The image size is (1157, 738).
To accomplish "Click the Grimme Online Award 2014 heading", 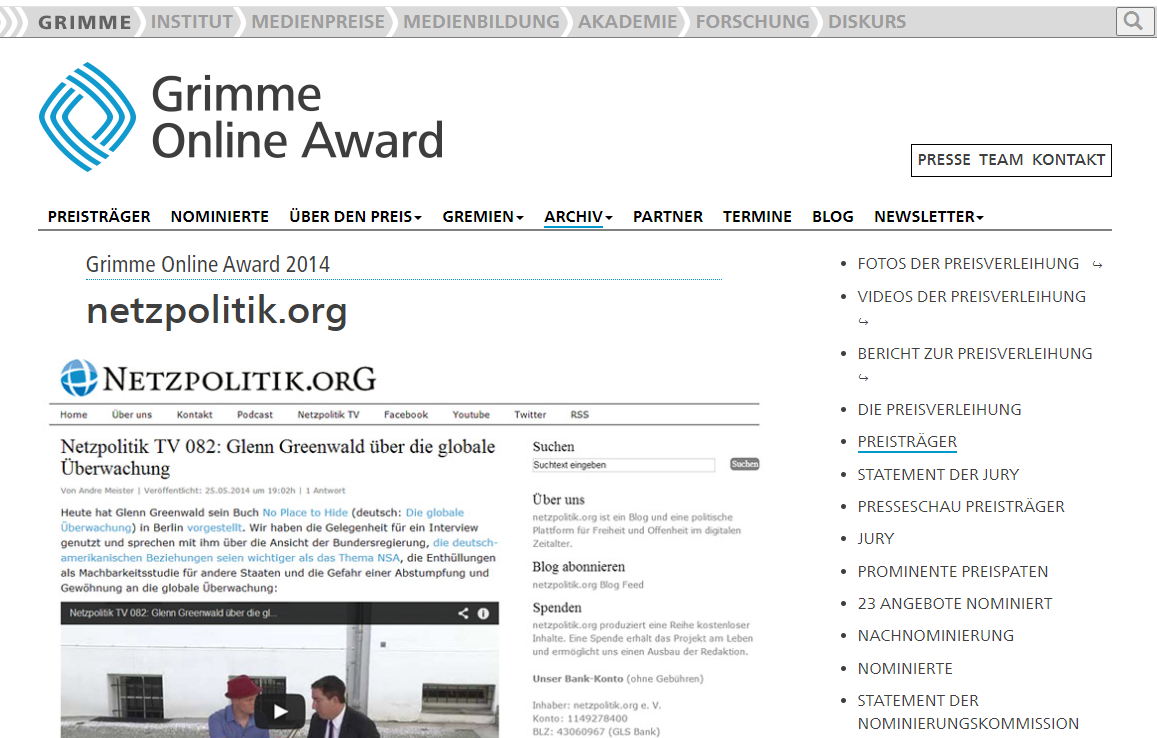I will [x=208, y=264].
